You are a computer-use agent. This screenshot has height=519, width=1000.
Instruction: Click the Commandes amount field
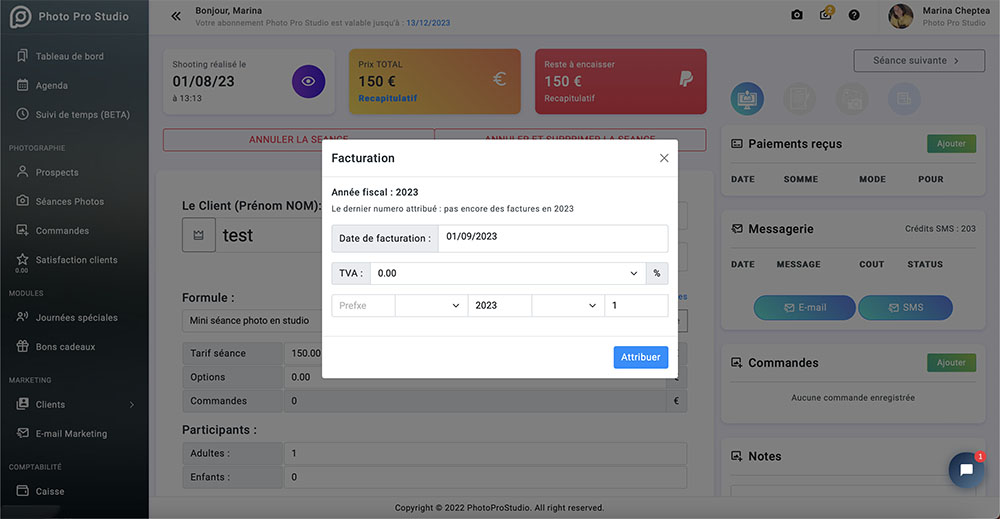475,401
